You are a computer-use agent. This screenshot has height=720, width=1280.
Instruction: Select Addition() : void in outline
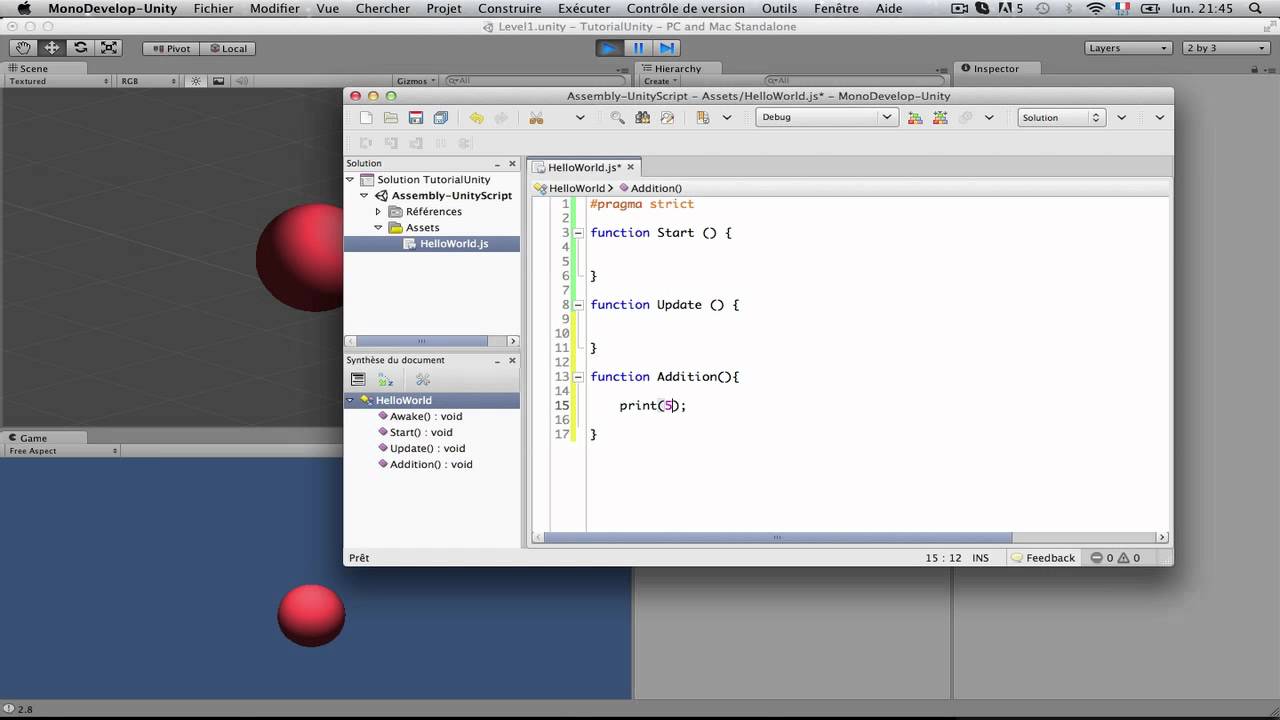(x=431, y=464)
